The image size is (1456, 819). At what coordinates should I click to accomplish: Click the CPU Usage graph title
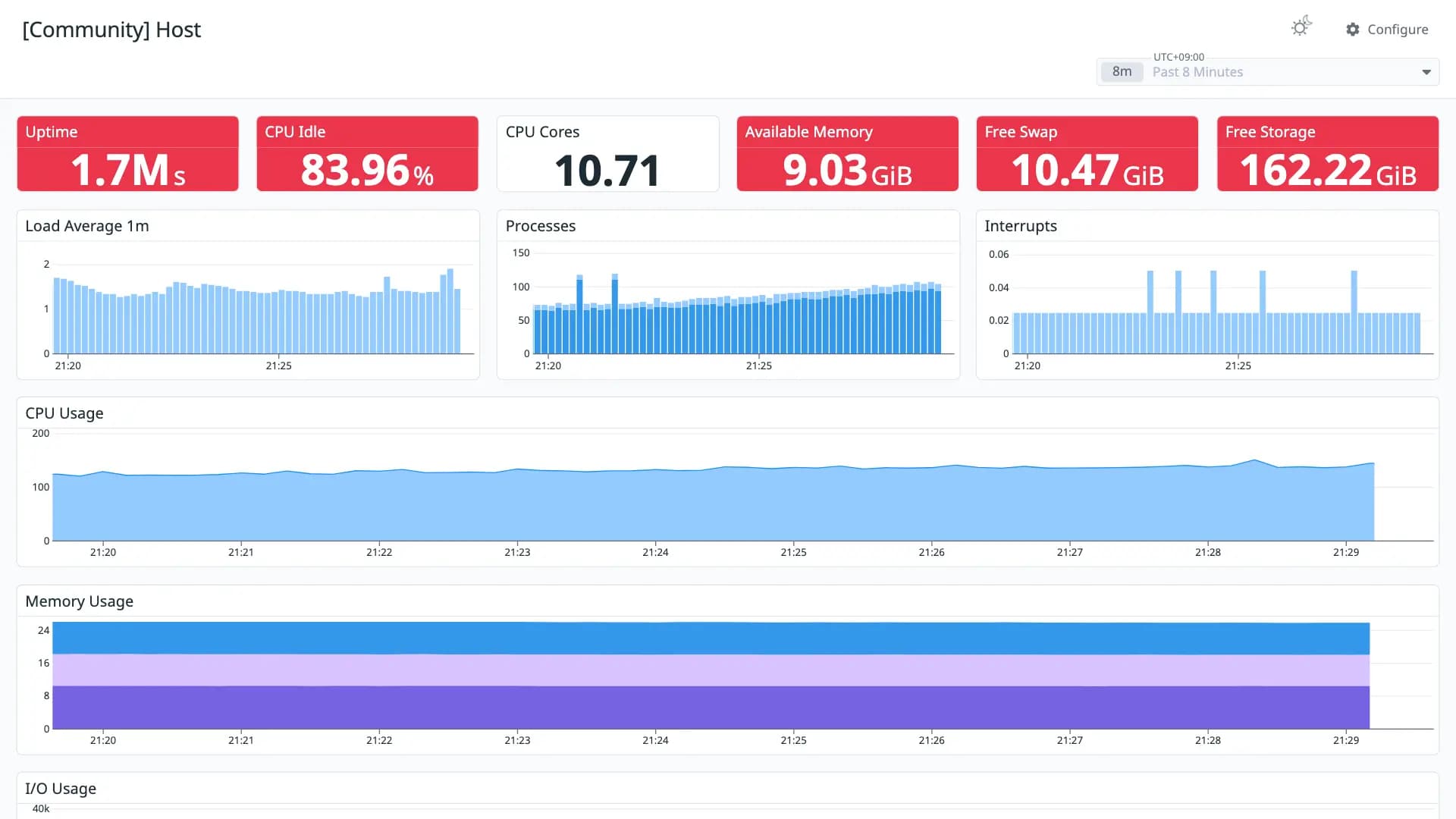click(64, 413)
